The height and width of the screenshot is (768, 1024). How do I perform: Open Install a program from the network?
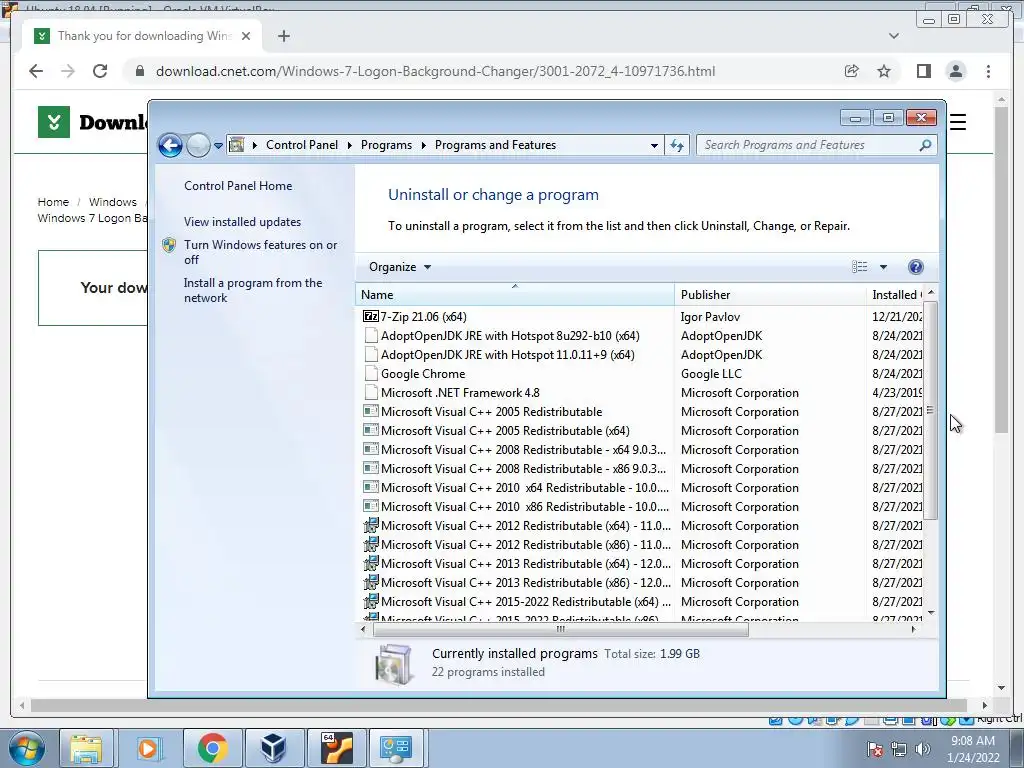point(253,290)
